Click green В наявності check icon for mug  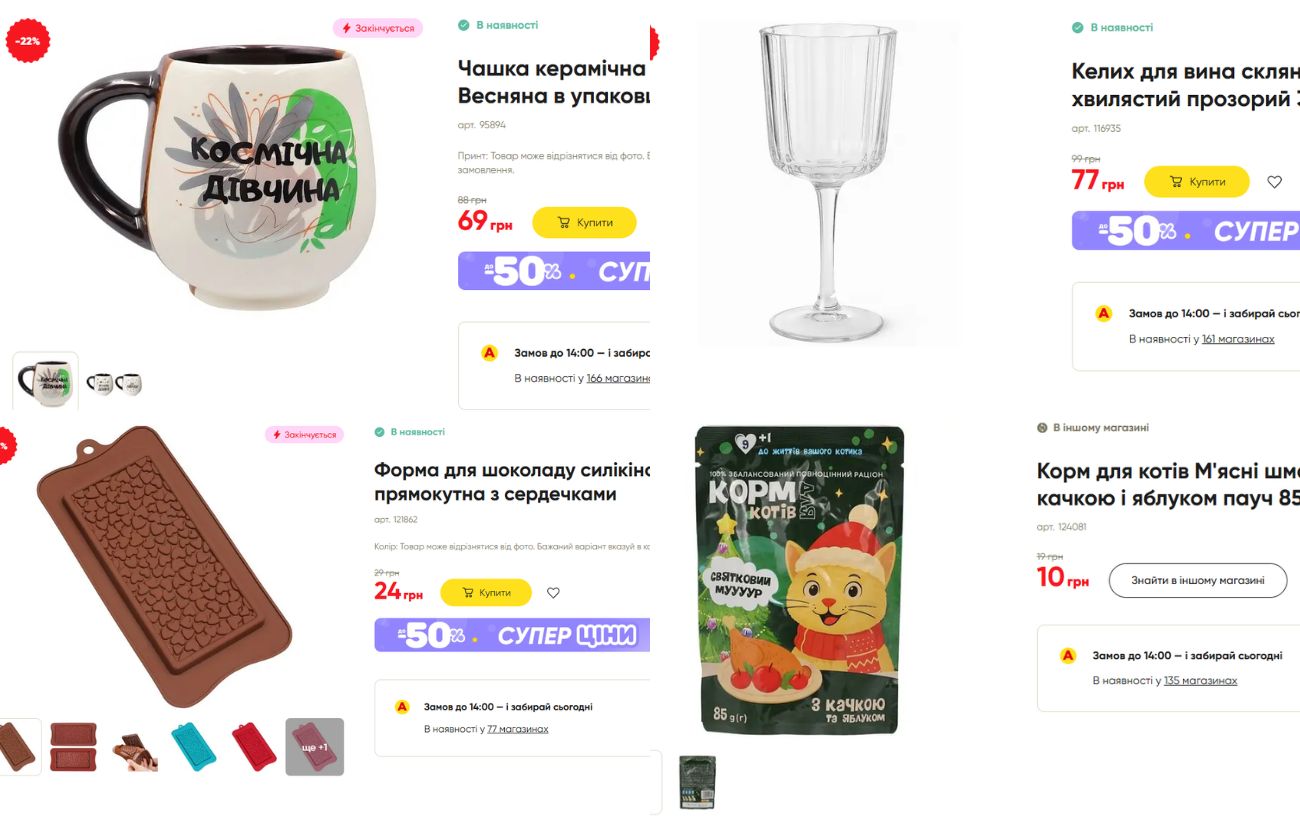coord(463,25)
